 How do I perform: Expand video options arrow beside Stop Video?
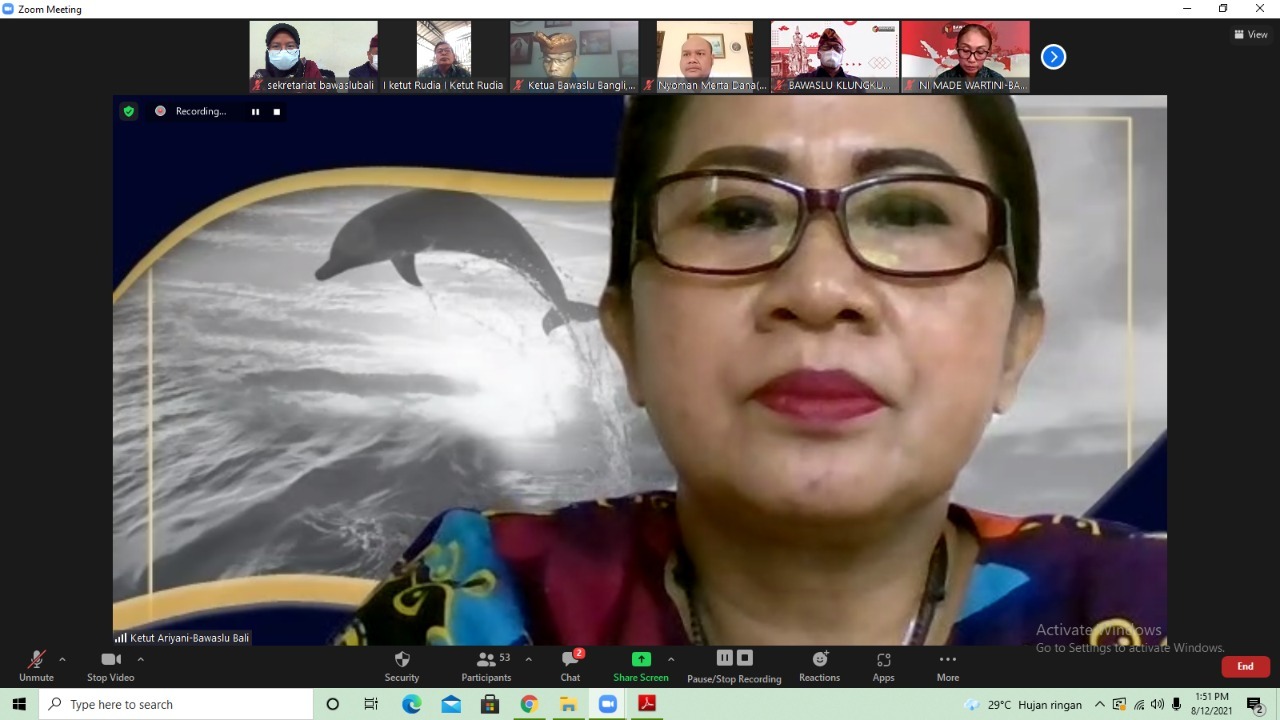[x=140, y=660]
